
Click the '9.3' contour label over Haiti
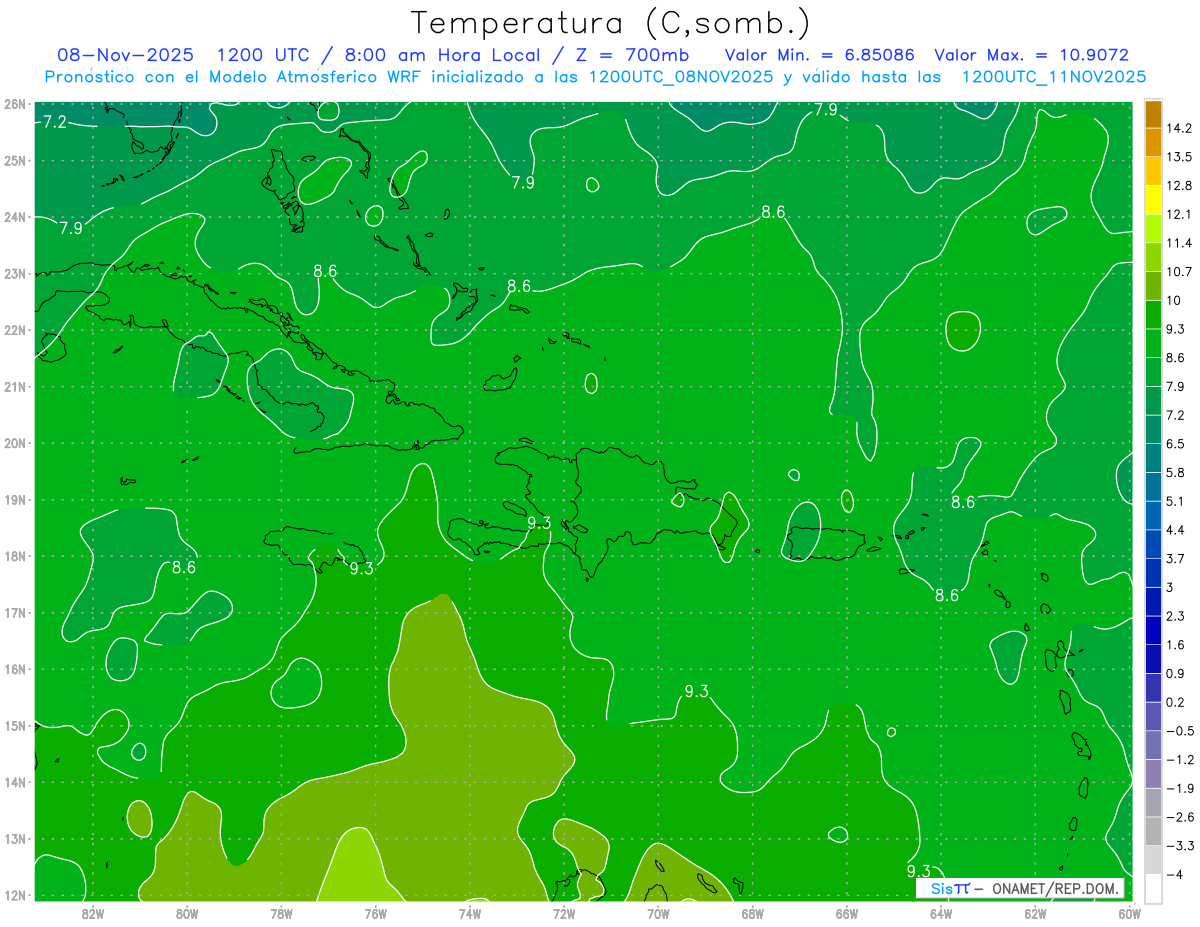(539, 523)
